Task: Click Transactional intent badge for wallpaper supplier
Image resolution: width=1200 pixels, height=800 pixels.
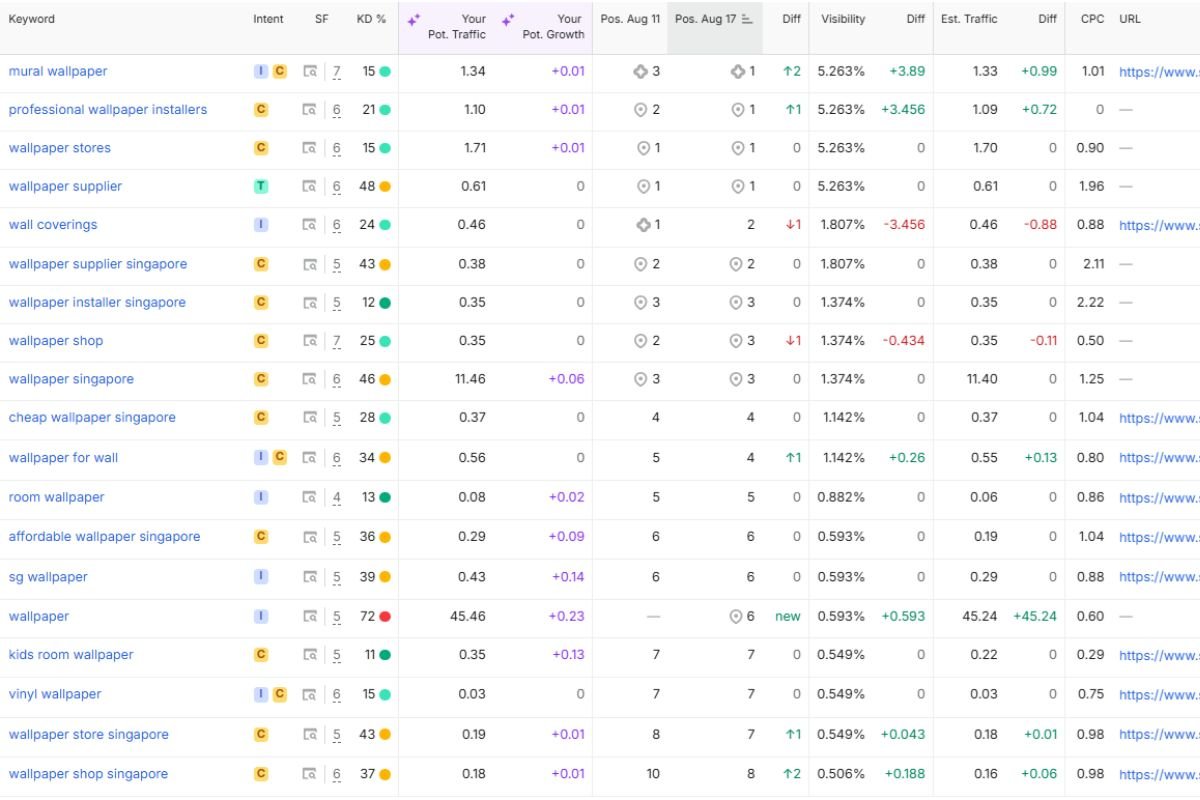Action: [261, 186]
